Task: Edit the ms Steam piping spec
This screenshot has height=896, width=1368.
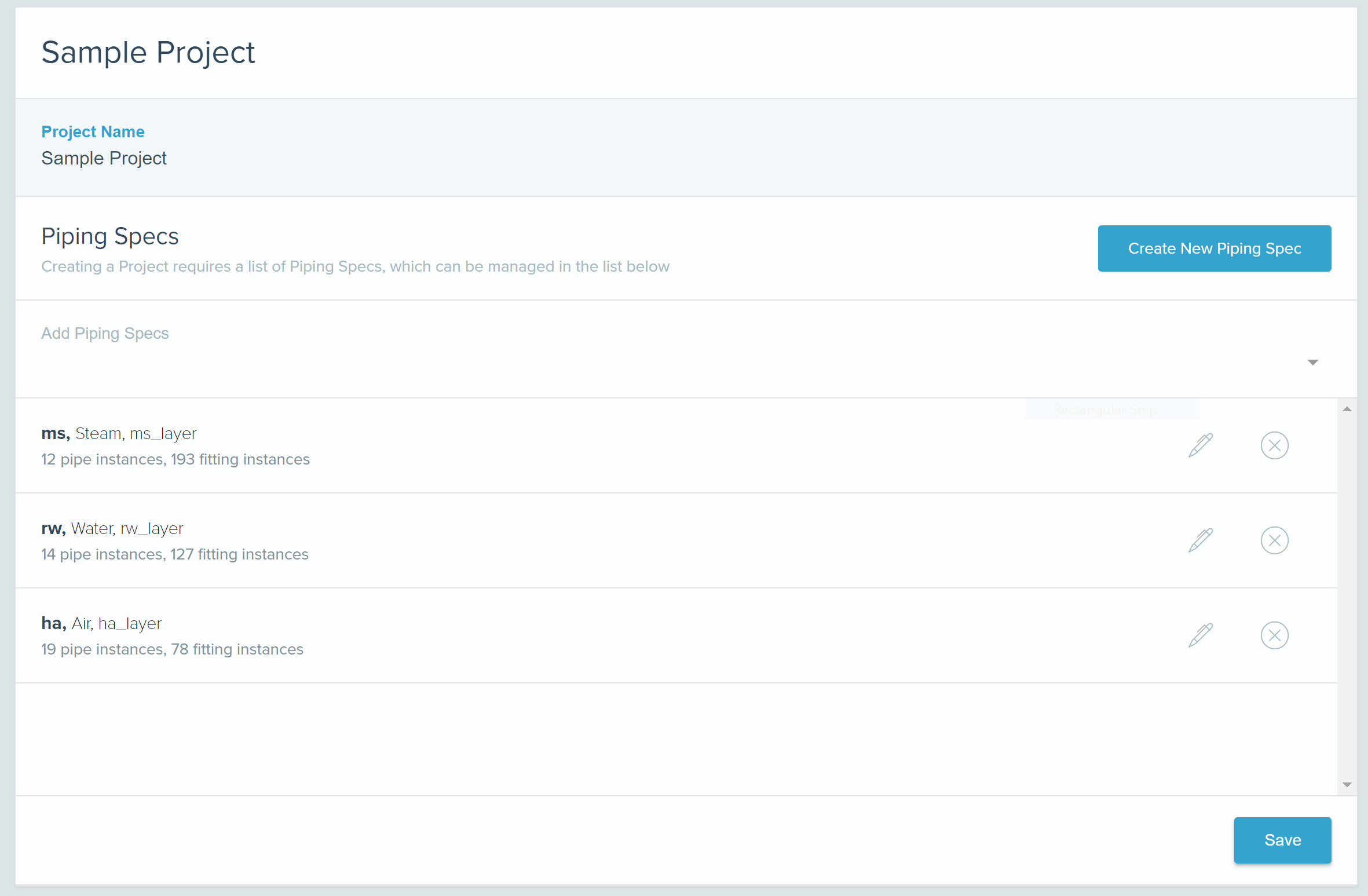Action: click(1200, 445)
